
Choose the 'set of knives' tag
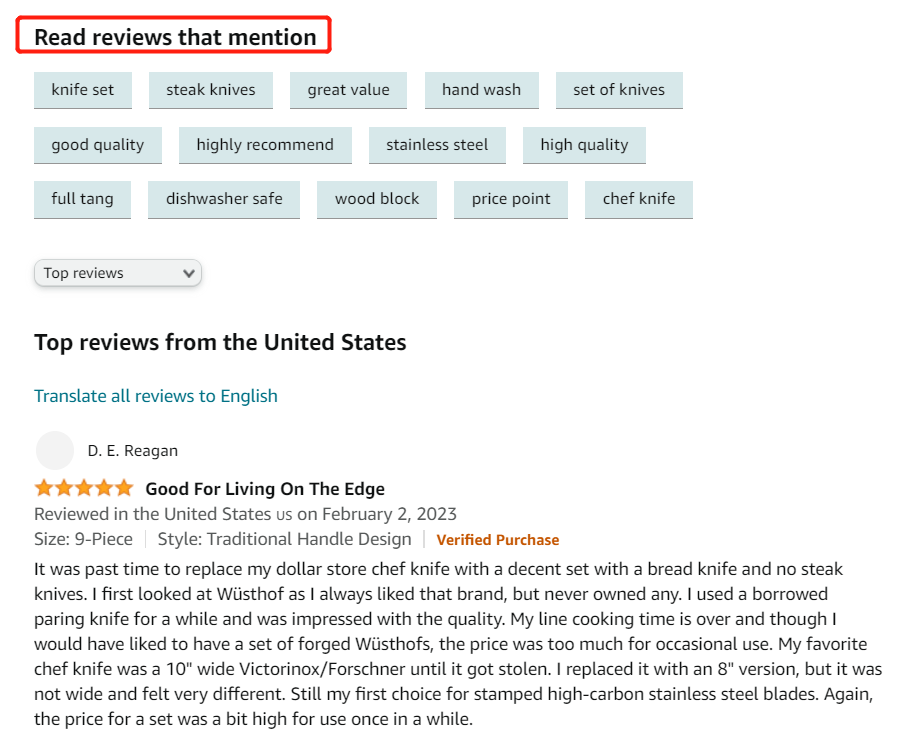[x=619, y=90]
